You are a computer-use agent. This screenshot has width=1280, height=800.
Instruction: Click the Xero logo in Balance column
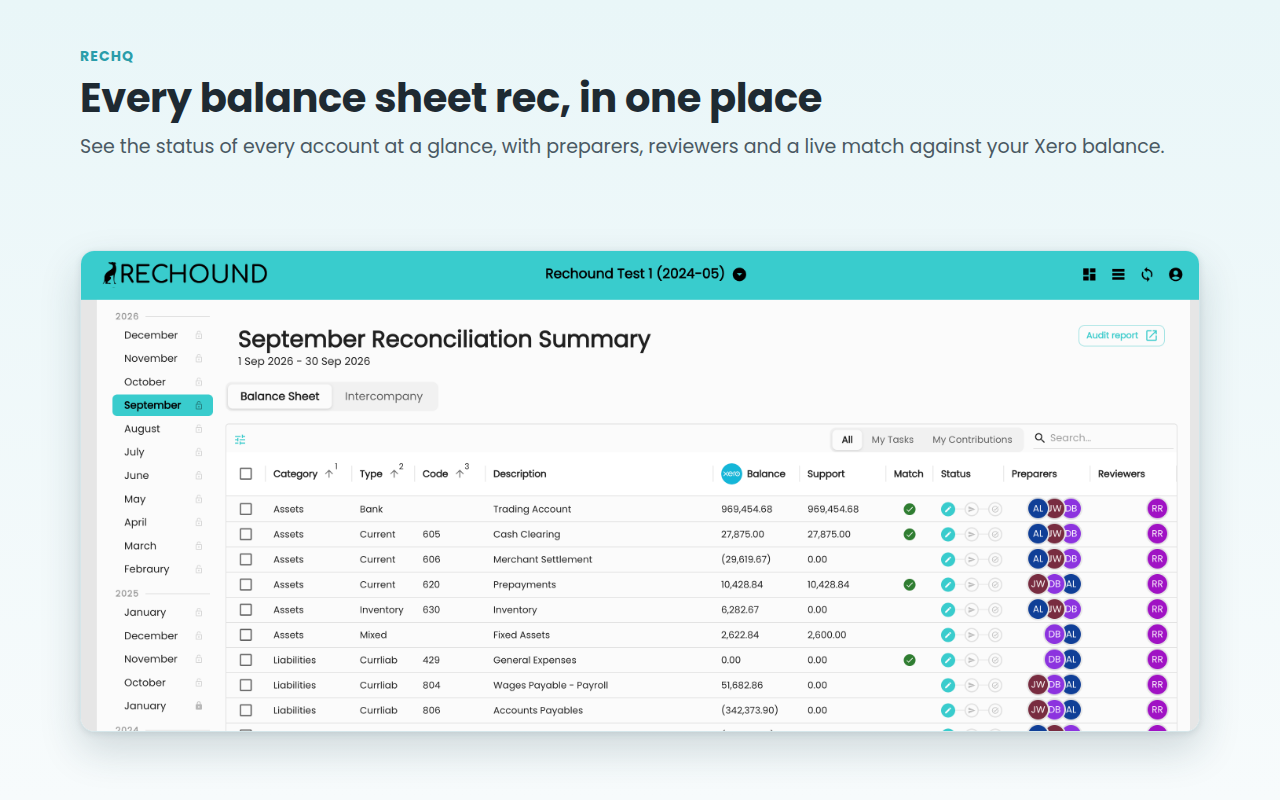pos(732,474)
